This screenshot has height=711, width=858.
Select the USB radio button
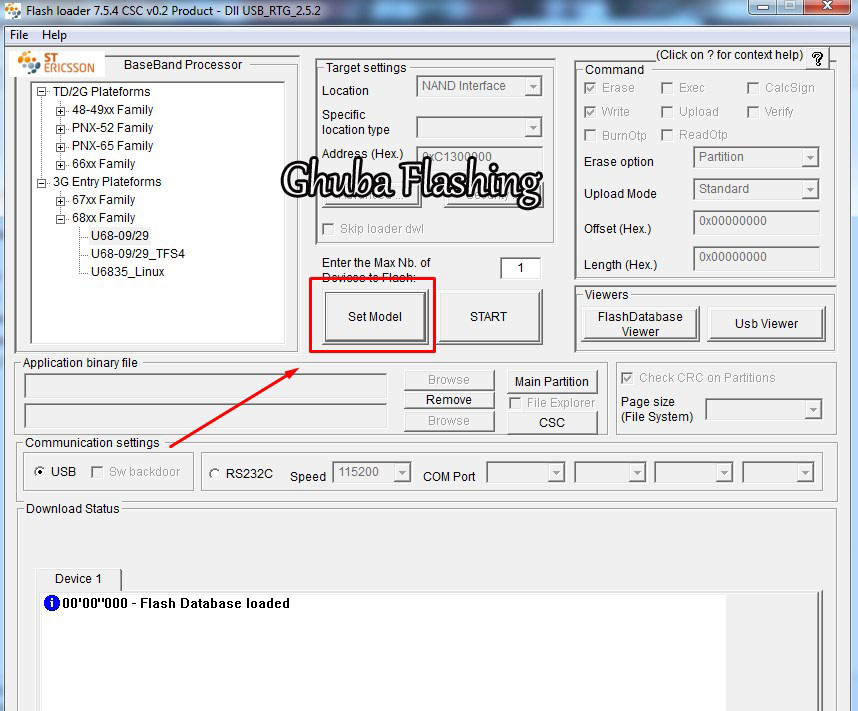tap(39, 471)
